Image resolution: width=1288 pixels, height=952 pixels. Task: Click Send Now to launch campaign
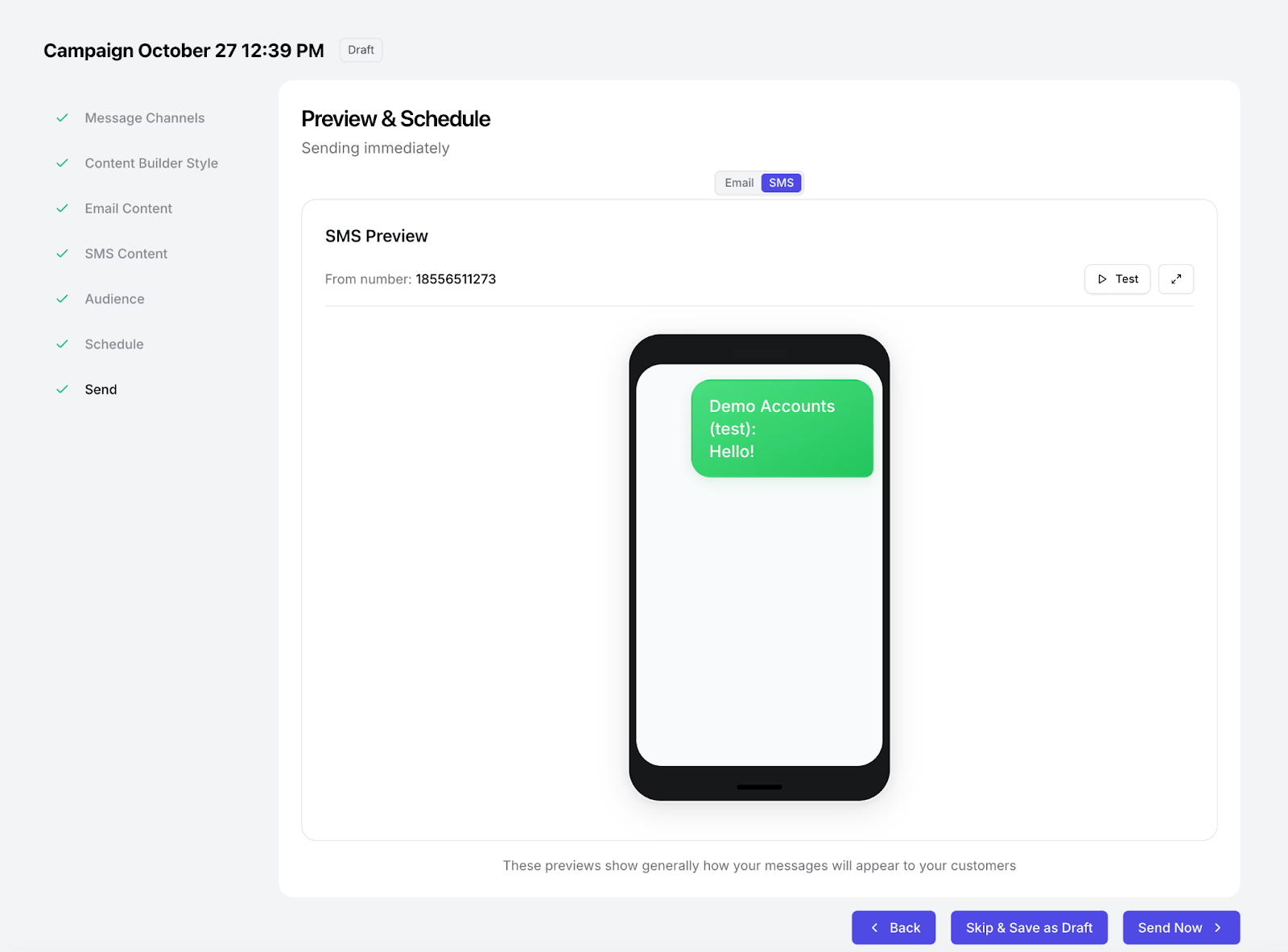click(x=1172, y=927)
